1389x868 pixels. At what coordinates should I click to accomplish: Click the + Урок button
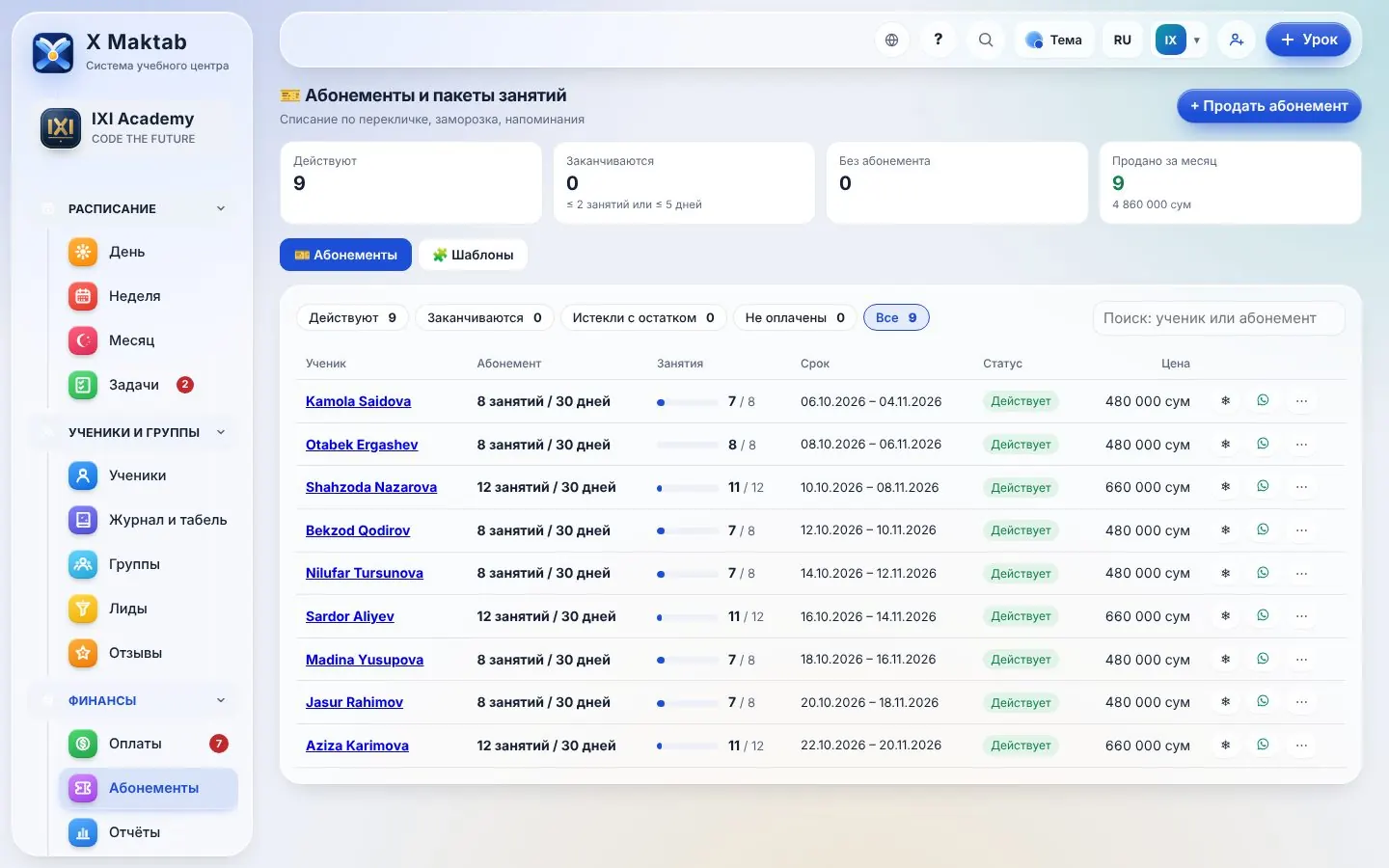[x=1308, y=40]
